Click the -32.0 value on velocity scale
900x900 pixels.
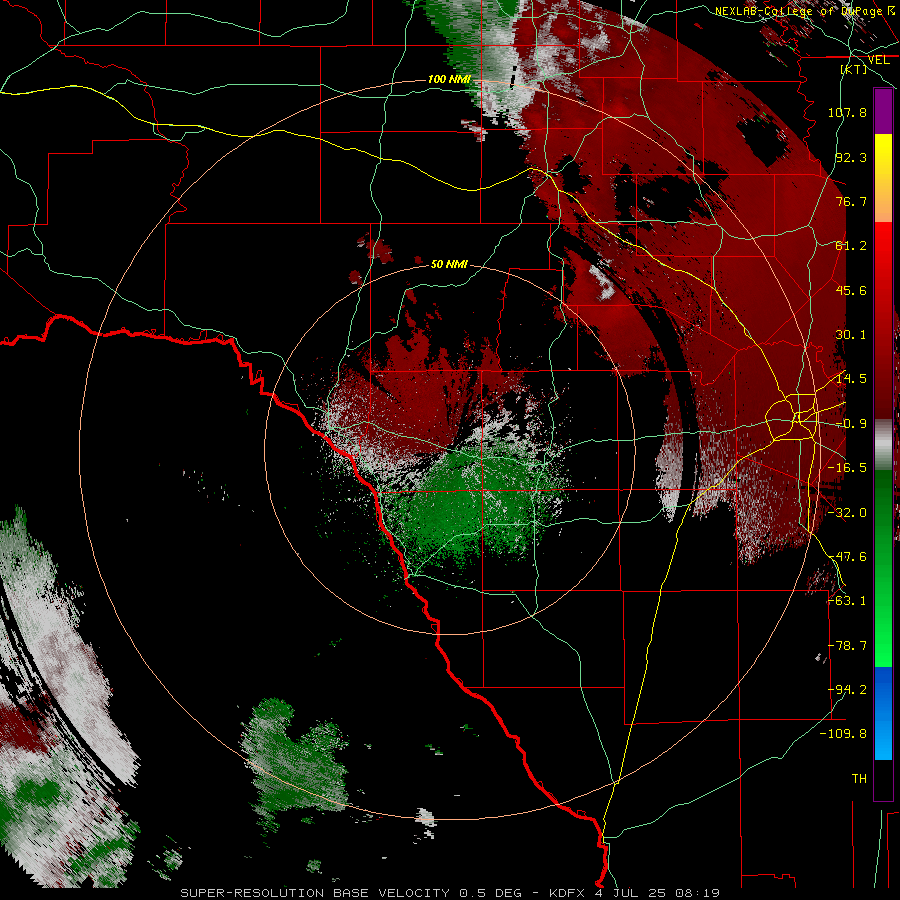tap(847, 513)
